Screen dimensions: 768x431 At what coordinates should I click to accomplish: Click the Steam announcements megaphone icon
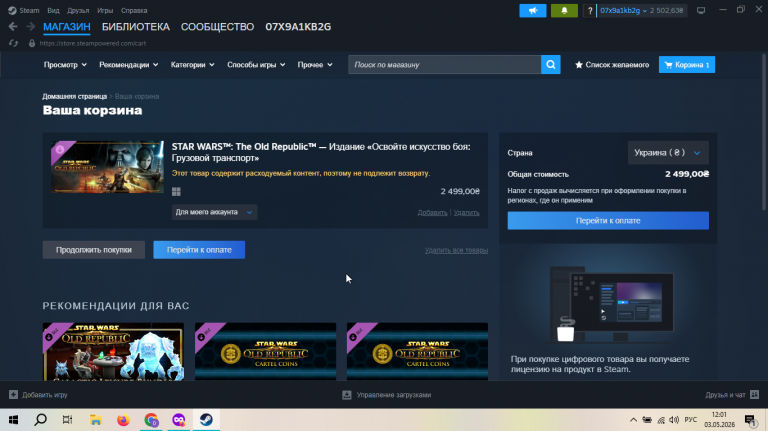click(532, 10)
